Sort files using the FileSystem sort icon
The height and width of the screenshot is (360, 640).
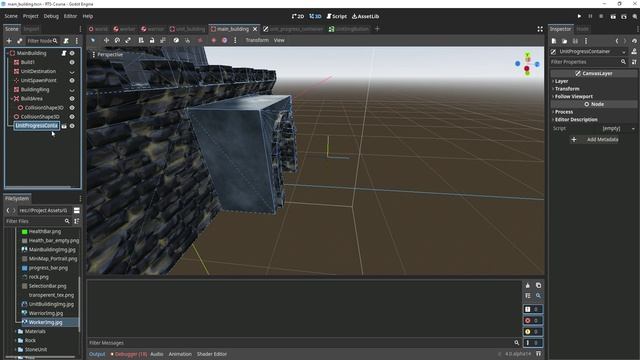coord(76,221)
